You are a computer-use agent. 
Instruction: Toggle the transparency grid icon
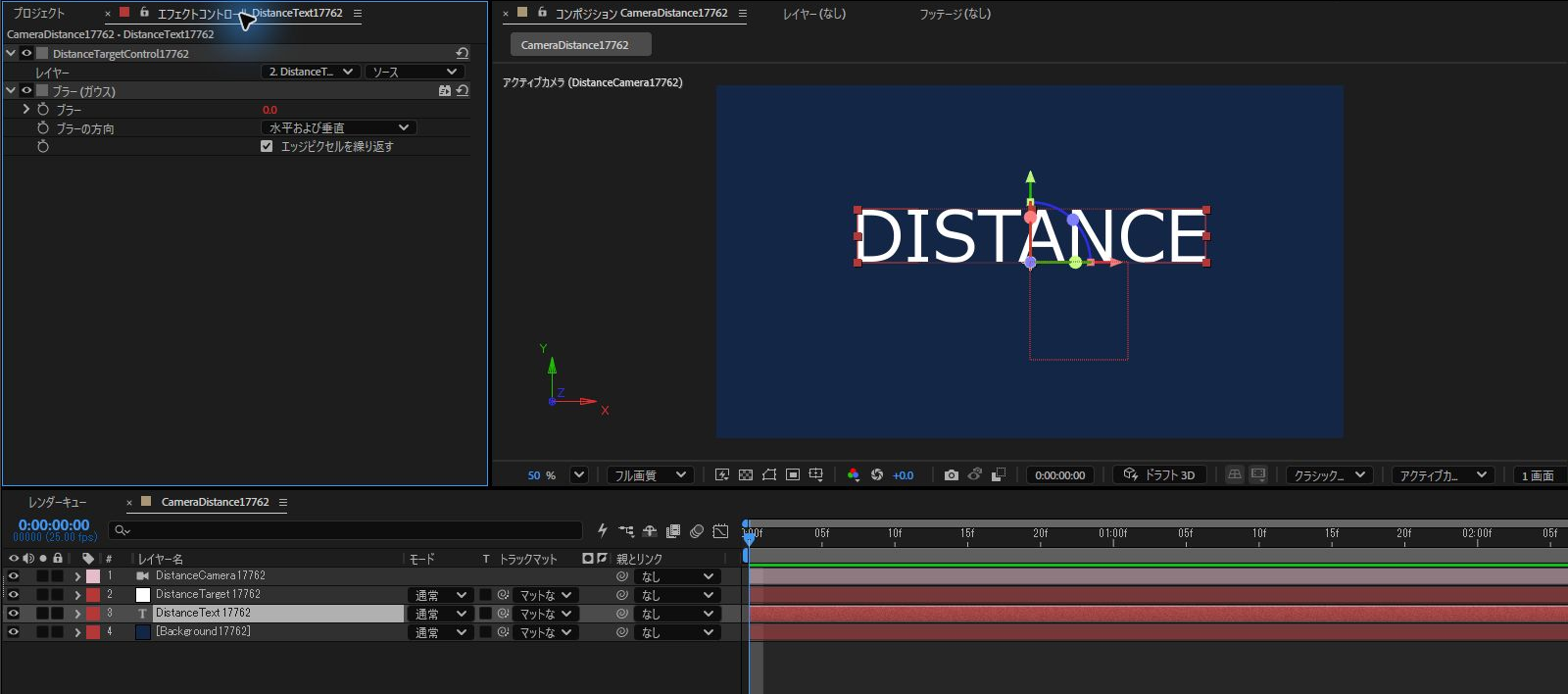click(x=746, y=475)
